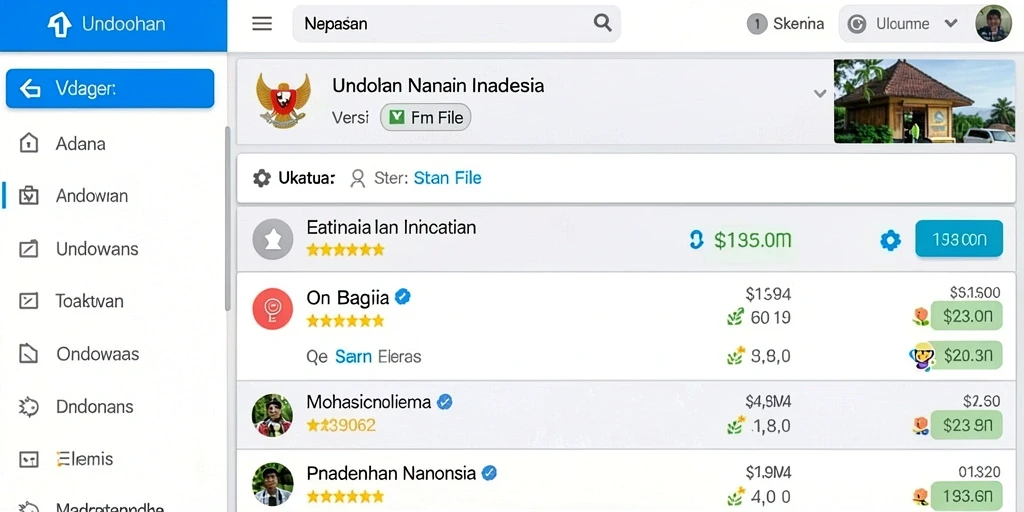The height and width of the screenshot is (512, 1024).
Task: Click the Undoohan upload logo icon
Action: pyautogui.click(x=59, y=25)
